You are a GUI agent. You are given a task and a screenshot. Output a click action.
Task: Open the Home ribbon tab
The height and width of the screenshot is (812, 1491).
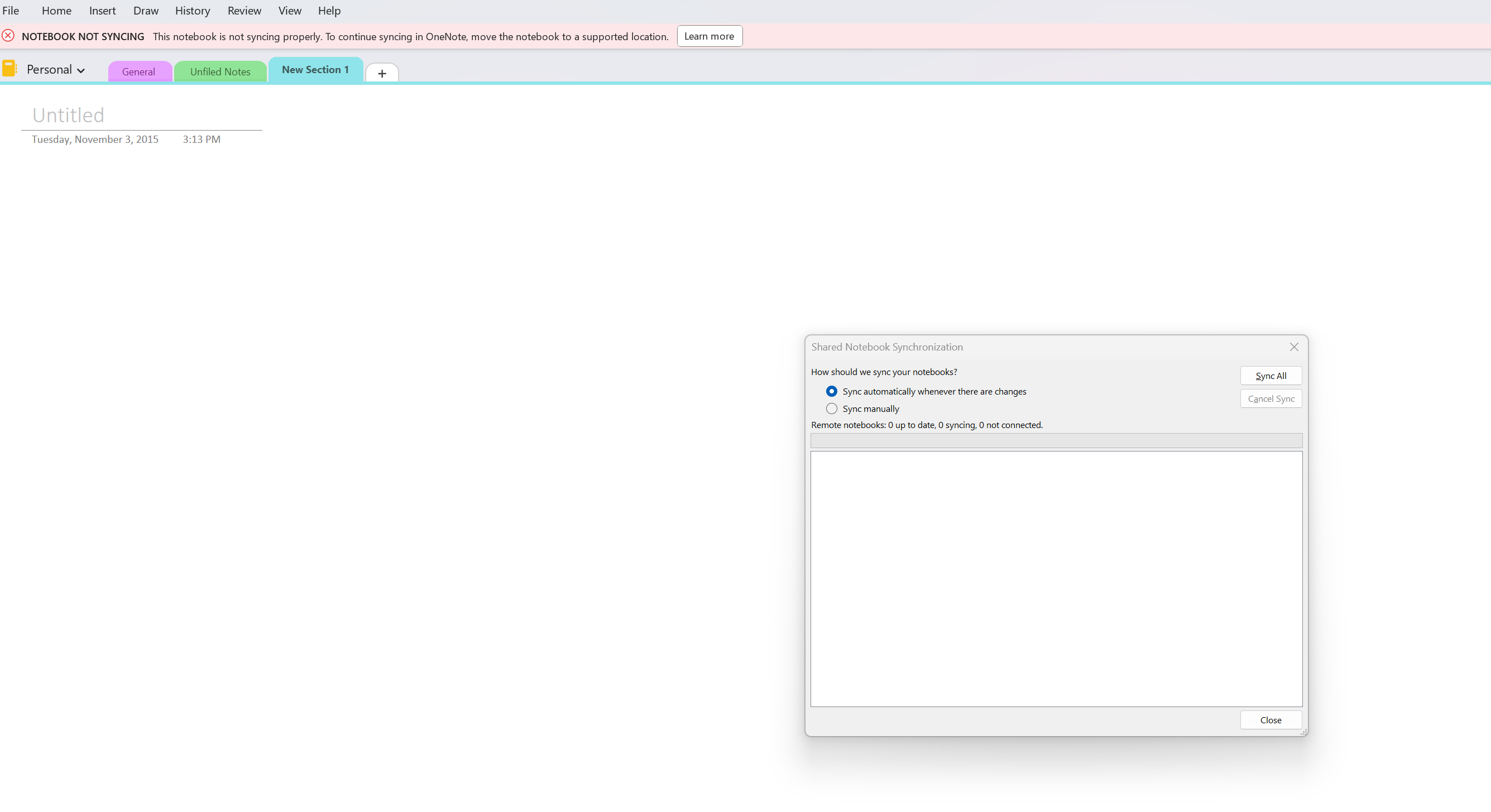coord(56,11)
